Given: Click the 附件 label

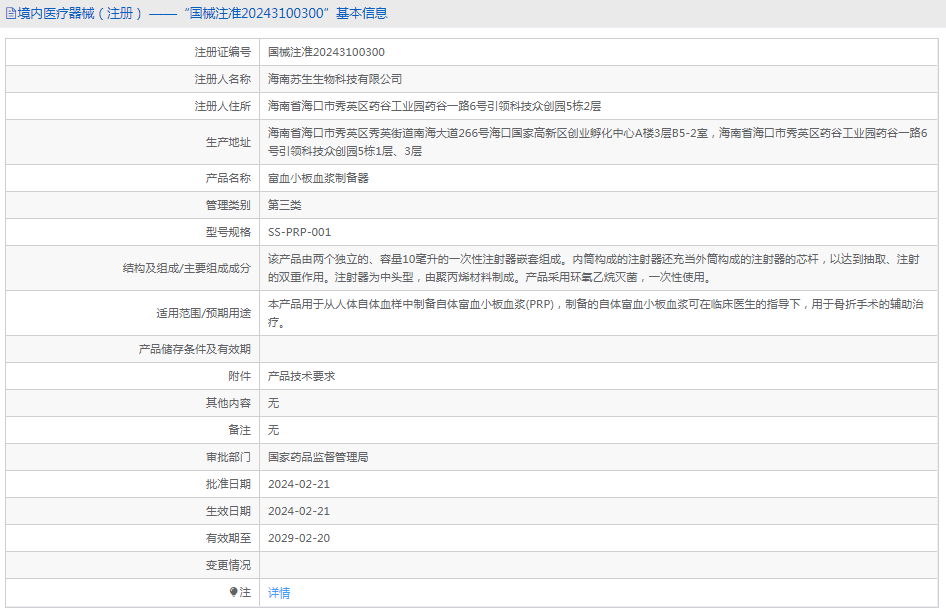Looking at the screenshot, I should click(239, 376).
